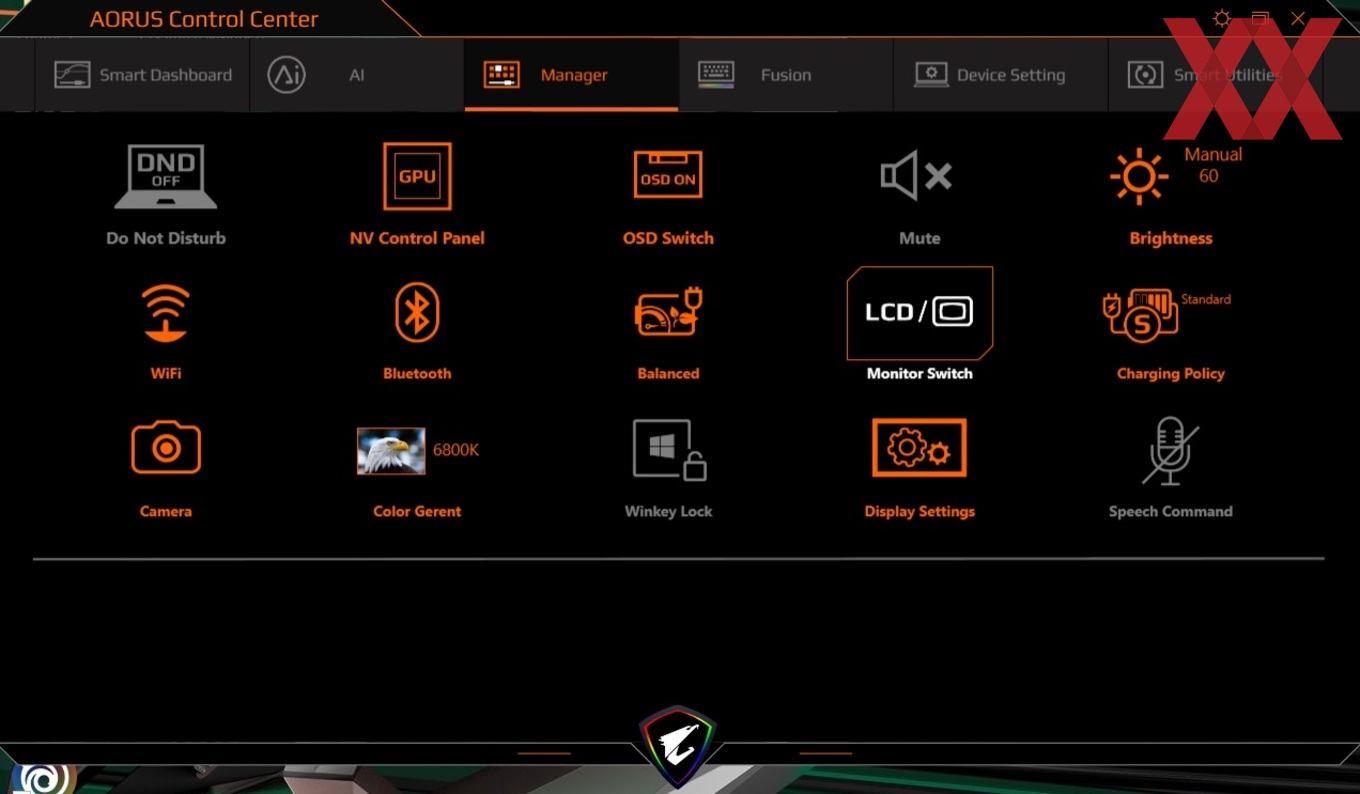Click the Balanced power mode icon
1360x794 pixels.
669,312
